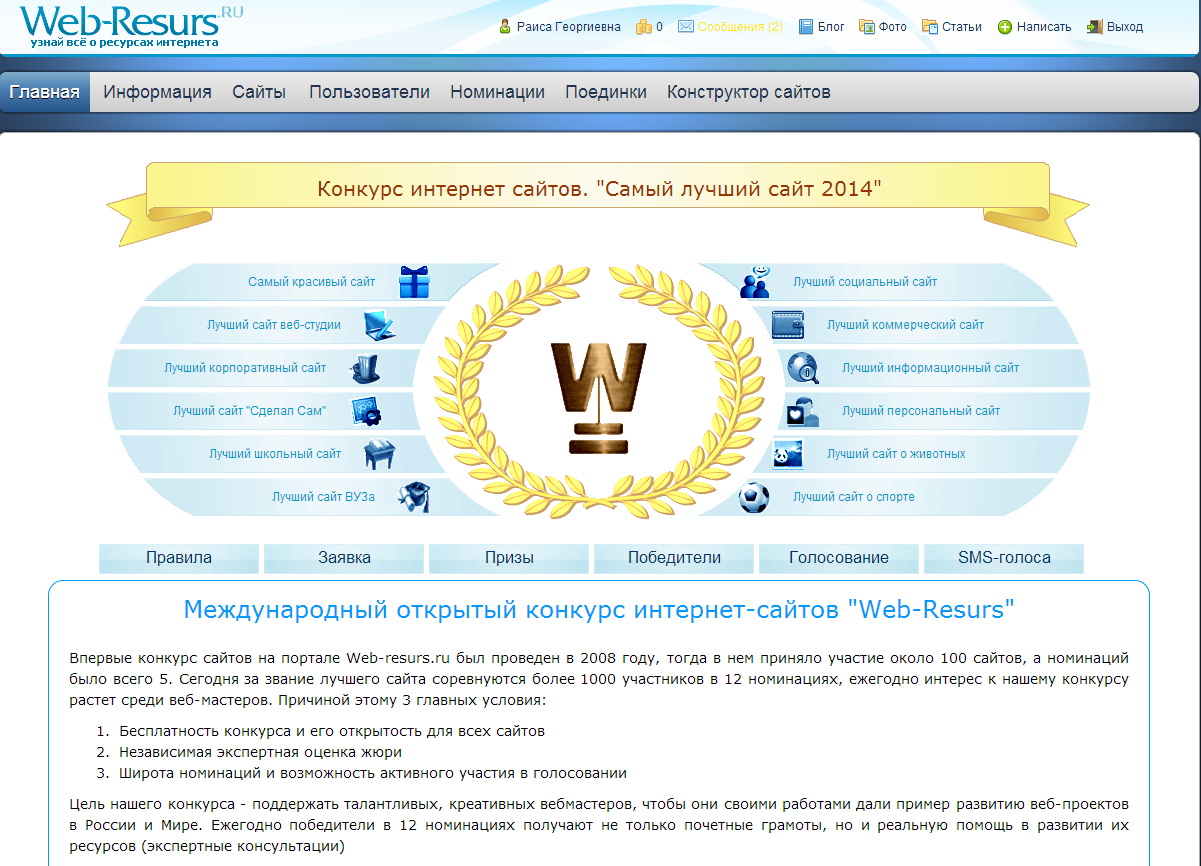Viewport: 1201px width, 866px height.
Task: Open the Лучший сайт веб-студии nomination link
Action: coord(274,325)
